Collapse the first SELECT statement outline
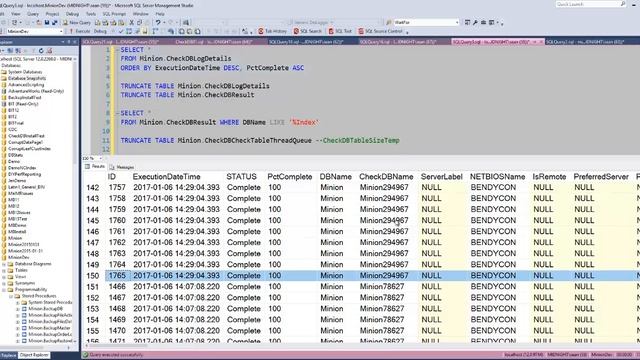The image size is (640, 360). [x=118, y=50]
